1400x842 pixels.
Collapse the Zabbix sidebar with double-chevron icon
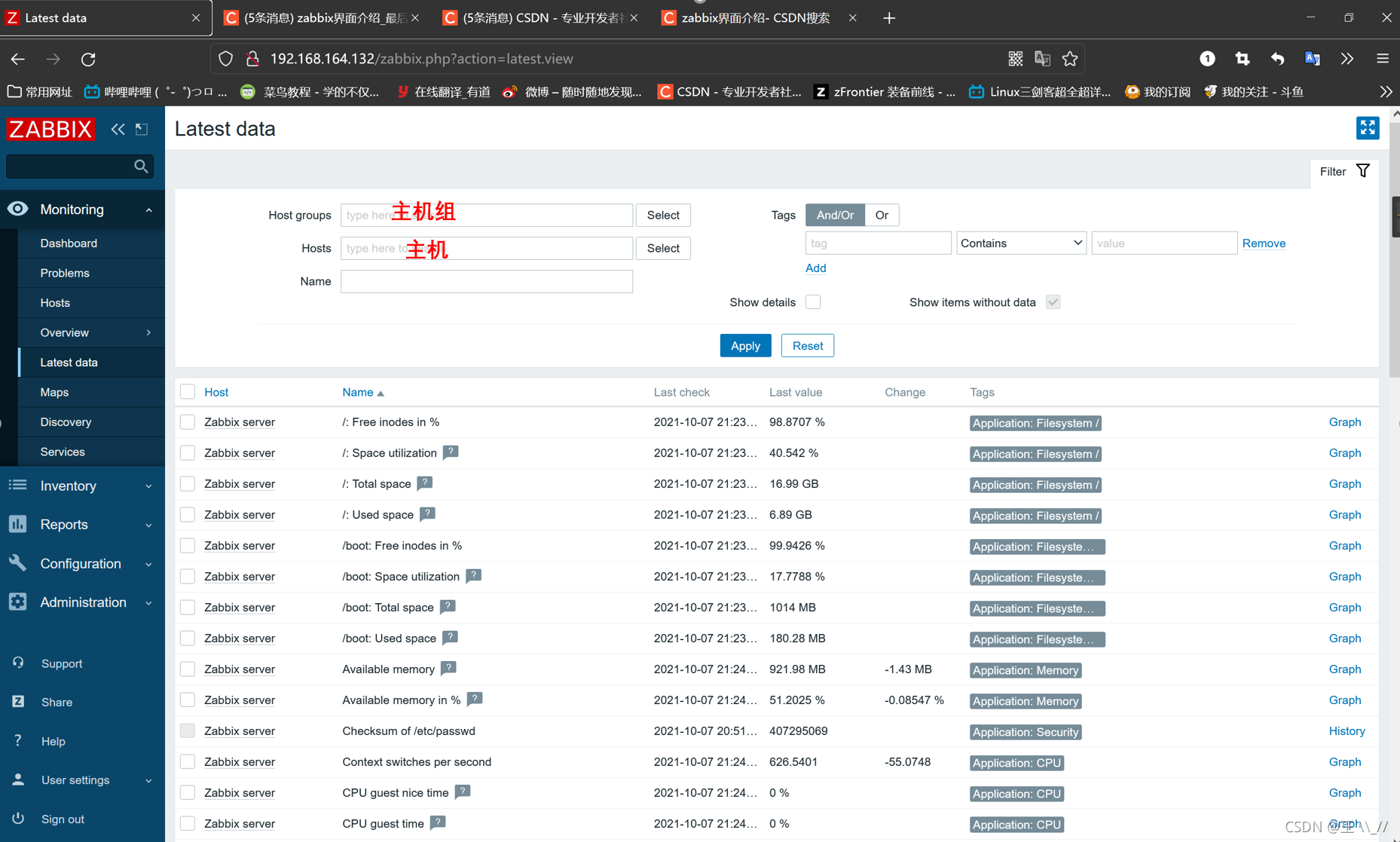click(x=118, y=130)
